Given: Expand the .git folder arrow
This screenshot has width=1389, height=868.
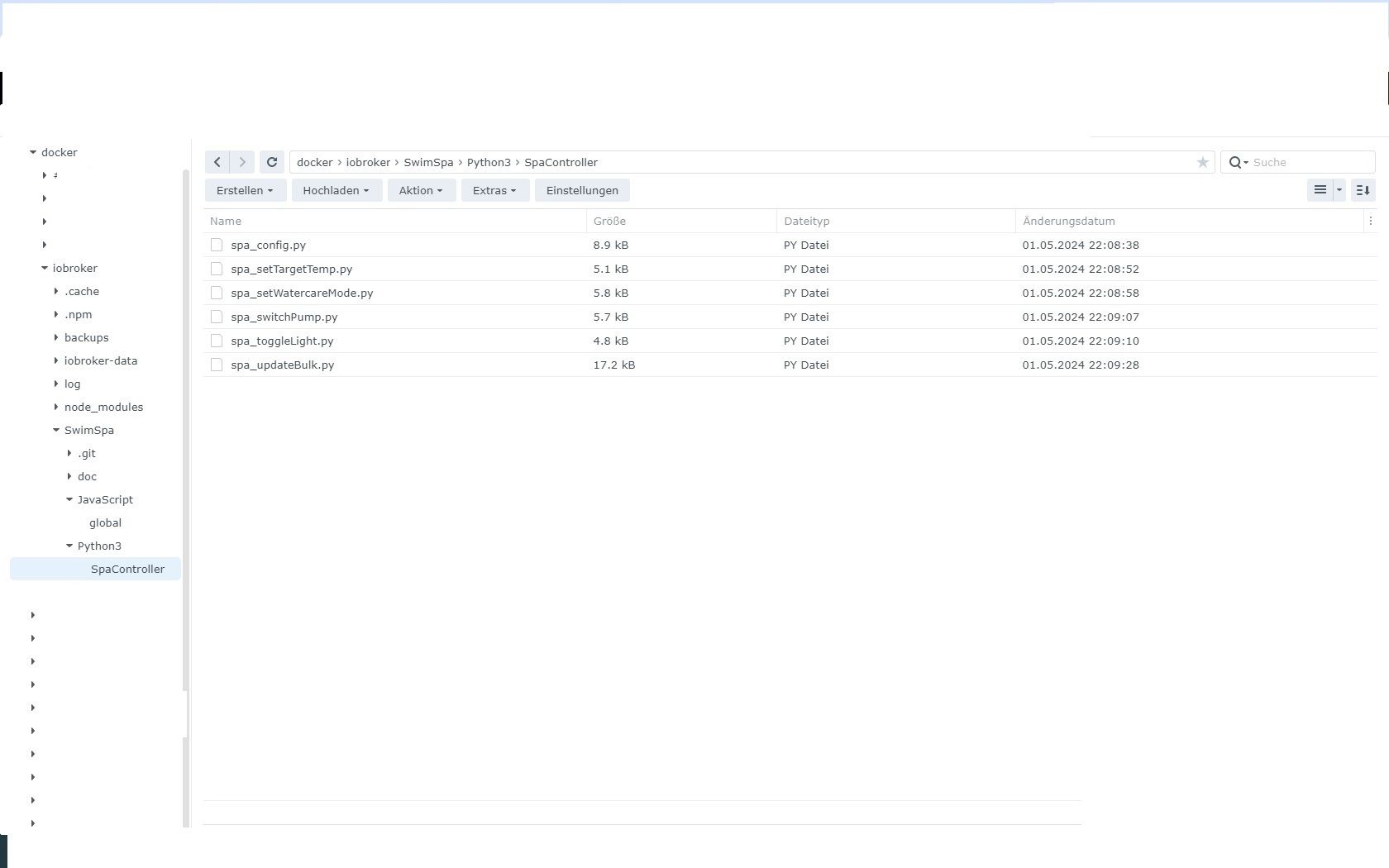Looking at the screenshot, I should 69,453.
